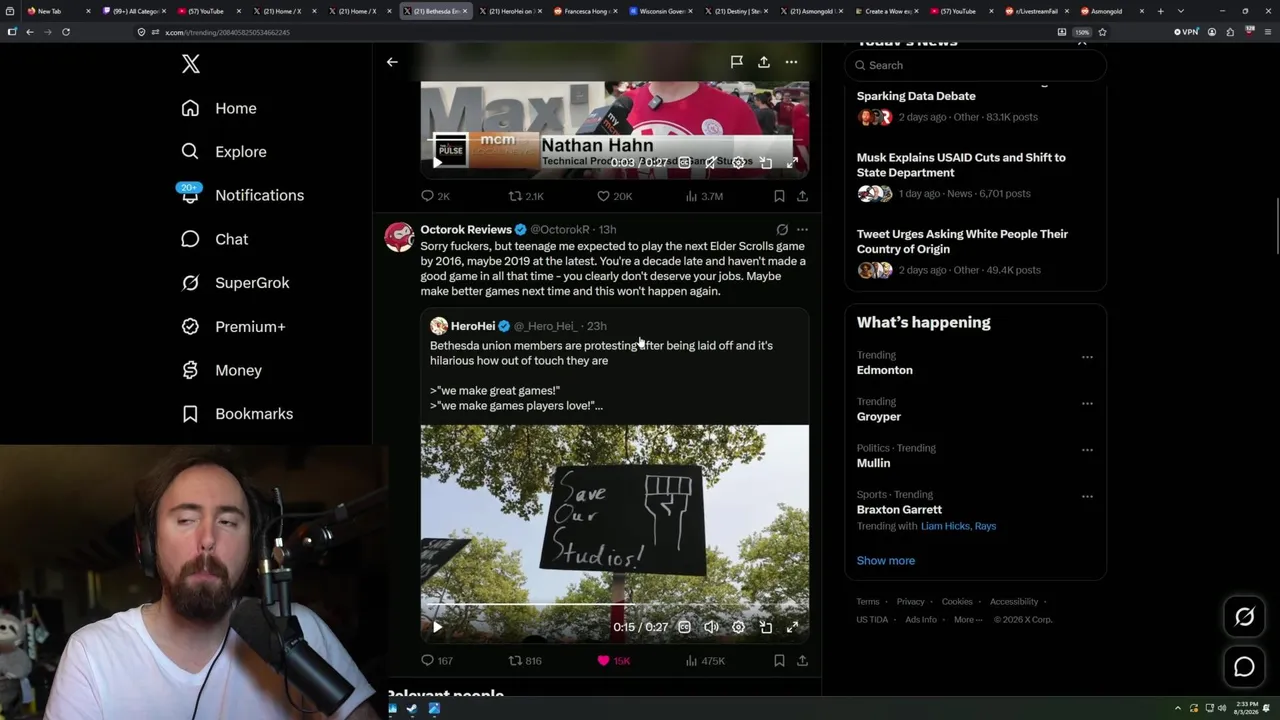Screen dimensions: 1280x720
Task: View analytics for the post with 475K views
Action: click(x=705, y=661)
